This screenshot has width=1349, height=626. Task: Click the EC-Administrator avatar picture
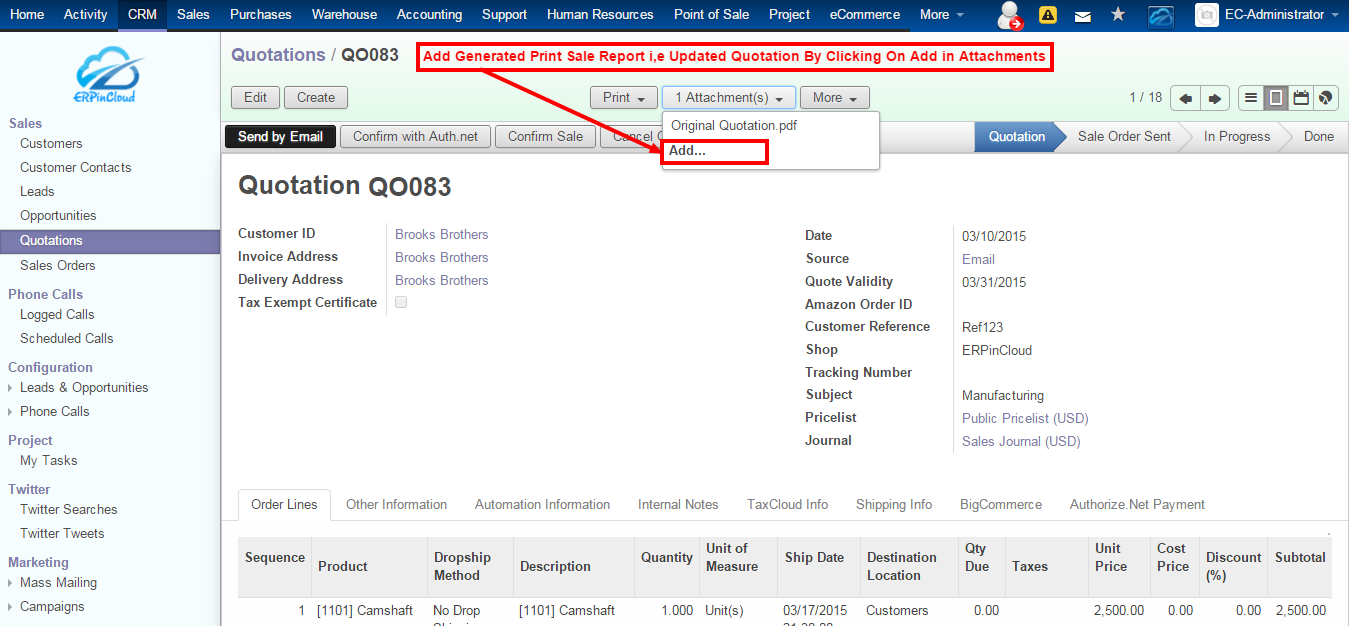[1206, 15]
